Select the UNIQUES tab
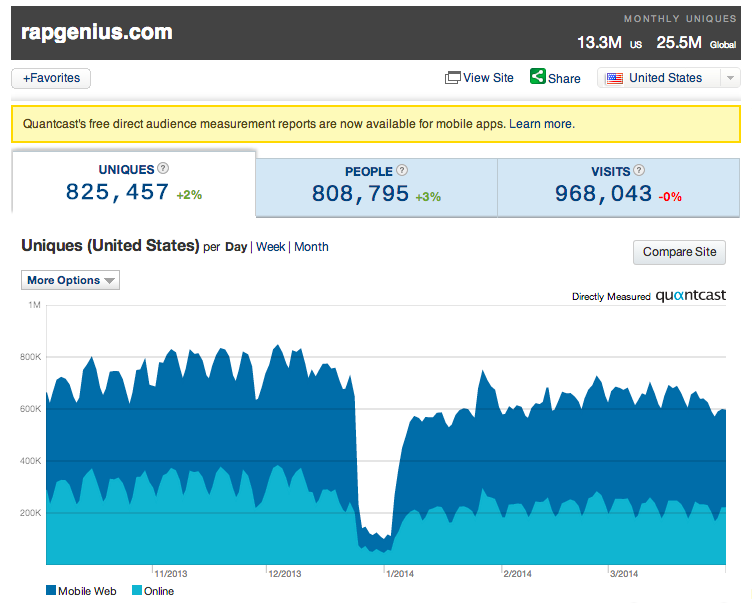The height and width of the screenshot is (603, 752). pyautogui.click(x=134, y=183)
